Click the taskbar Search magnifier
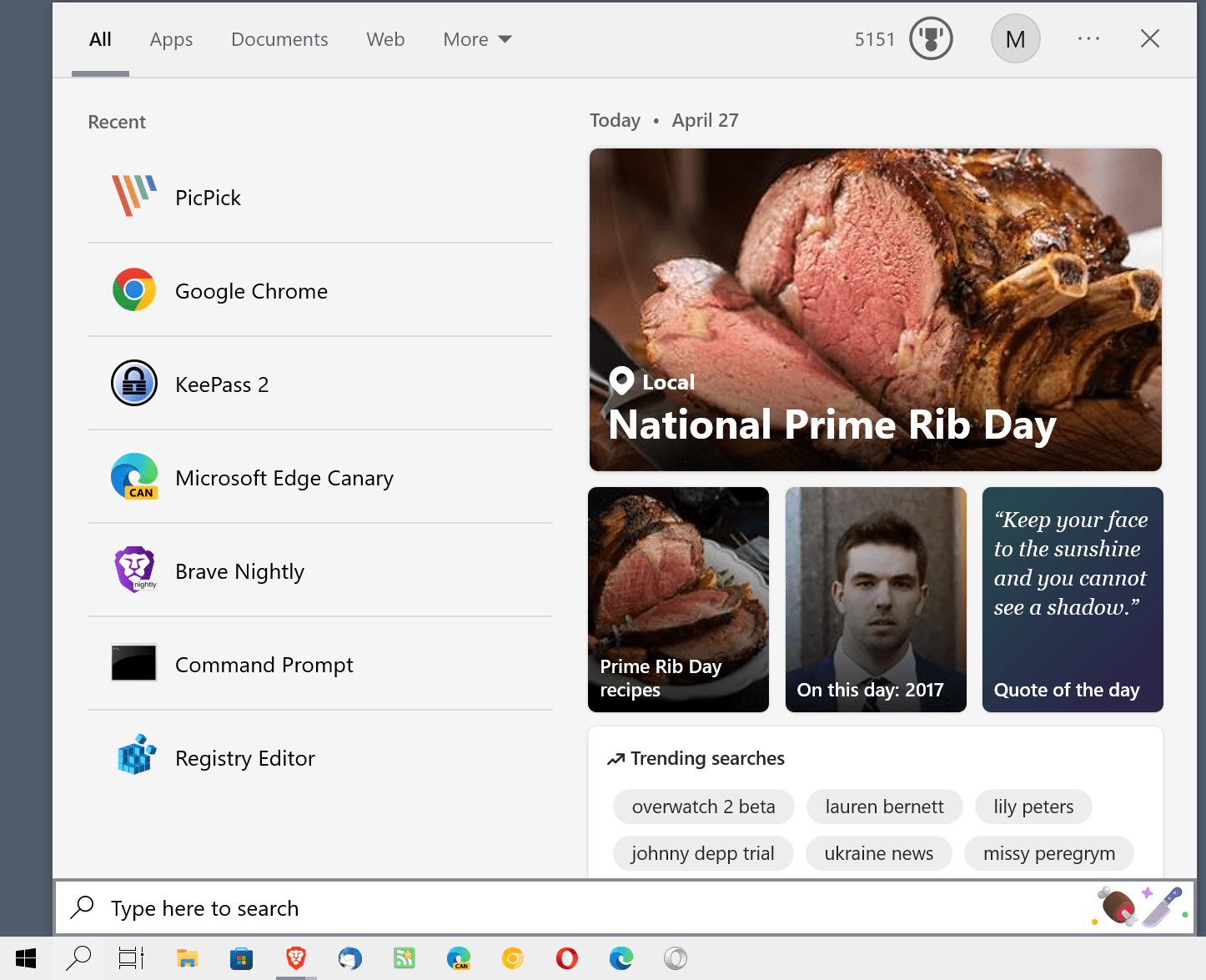 tap(78, 958)
